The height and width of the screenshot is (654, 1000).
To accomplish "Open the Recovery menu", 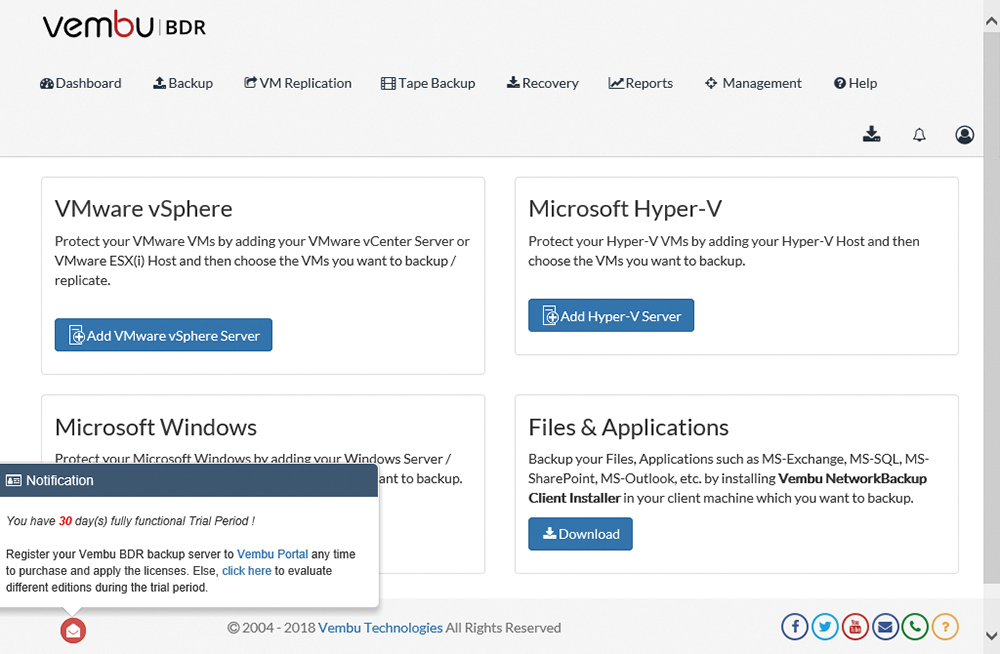I will [543, 83].
